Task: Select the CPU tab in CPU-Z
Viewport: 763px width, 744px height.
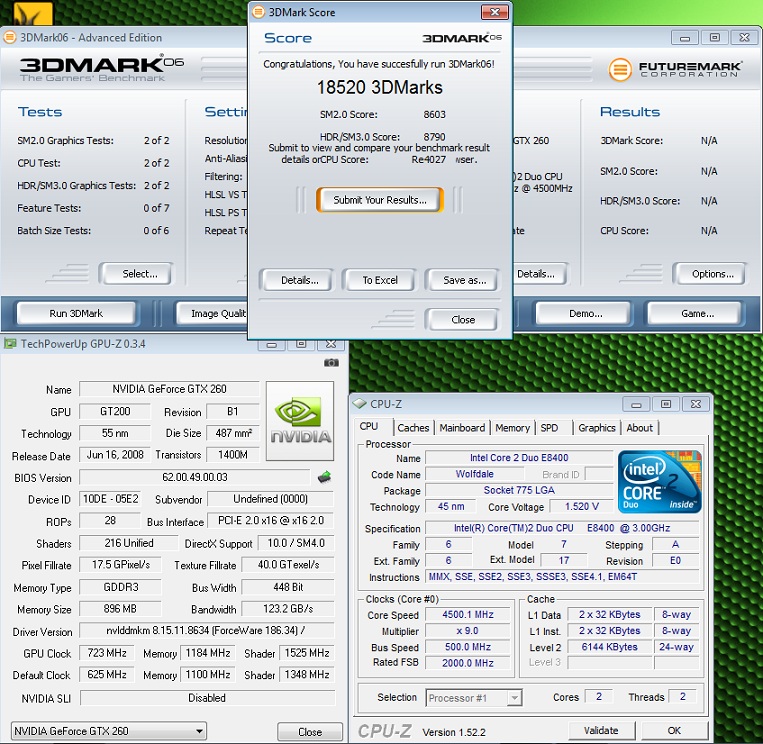Action: [x=369, y=426]
